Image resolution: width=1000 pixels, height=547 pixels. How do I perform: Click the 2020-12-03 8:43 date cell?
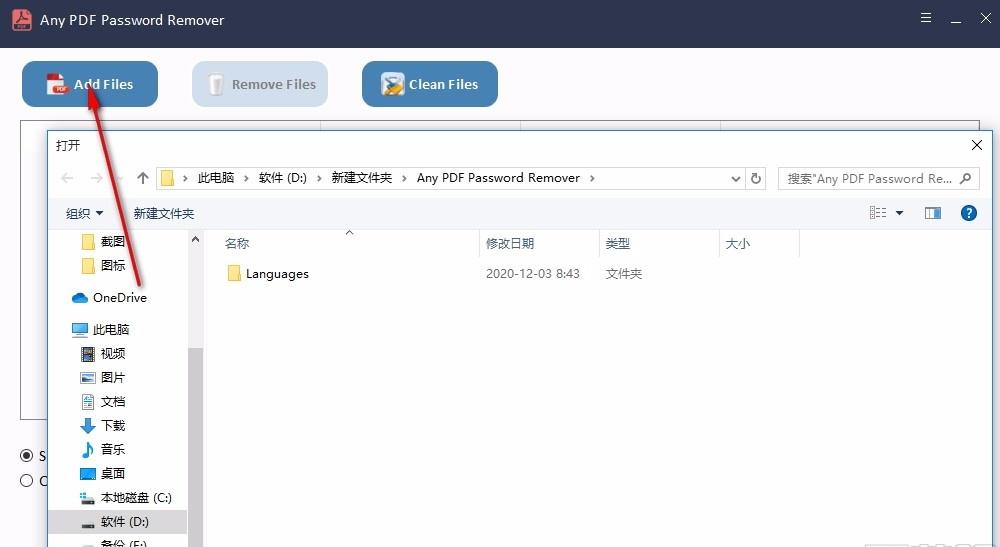(x=533, y=274)
